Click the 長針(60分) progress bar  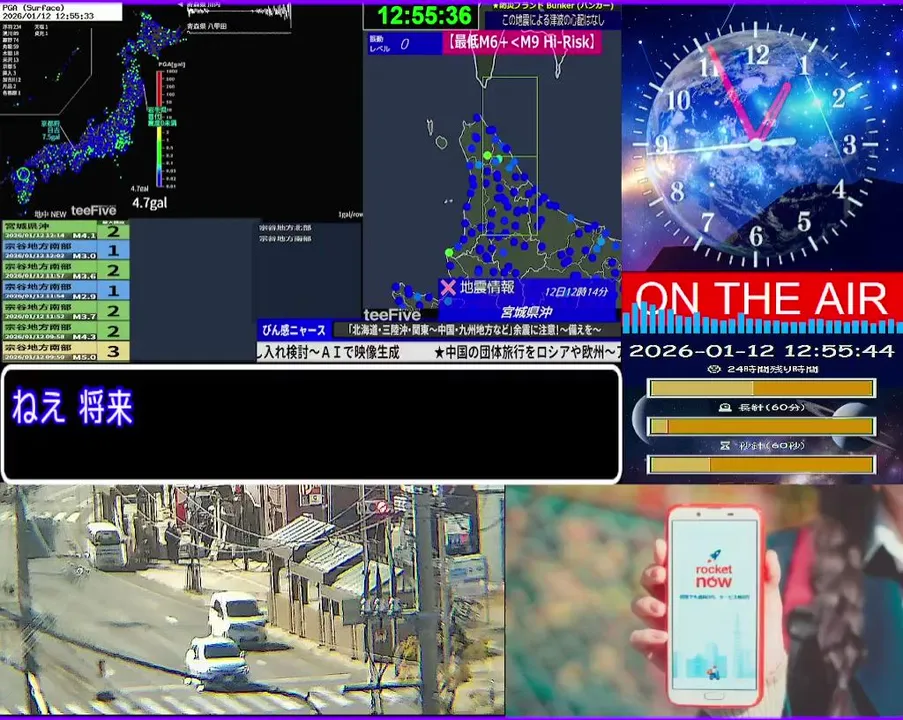pos(762,427)
